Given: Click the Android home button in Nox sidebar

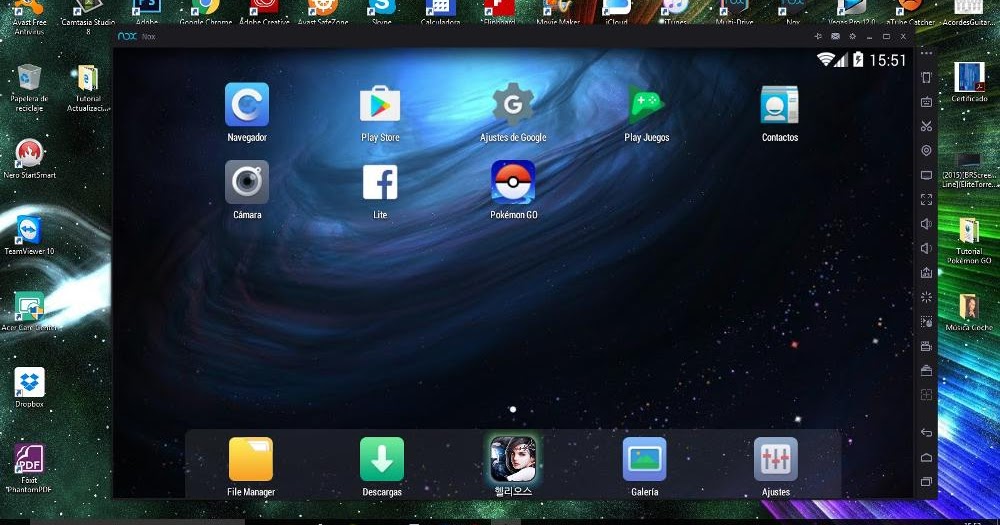Looking at the screenshot, I should [x=926, y=457].
